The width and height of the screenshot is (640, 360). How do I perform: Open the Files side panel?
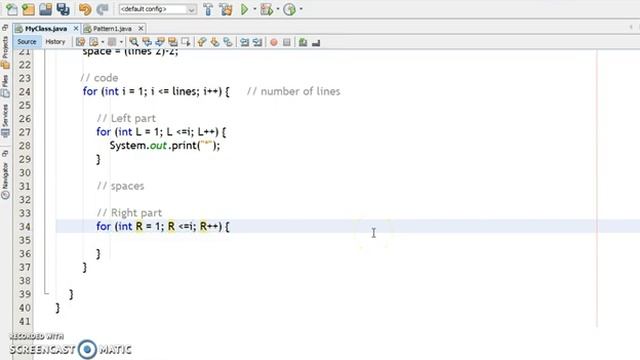(x=5, y=85)
